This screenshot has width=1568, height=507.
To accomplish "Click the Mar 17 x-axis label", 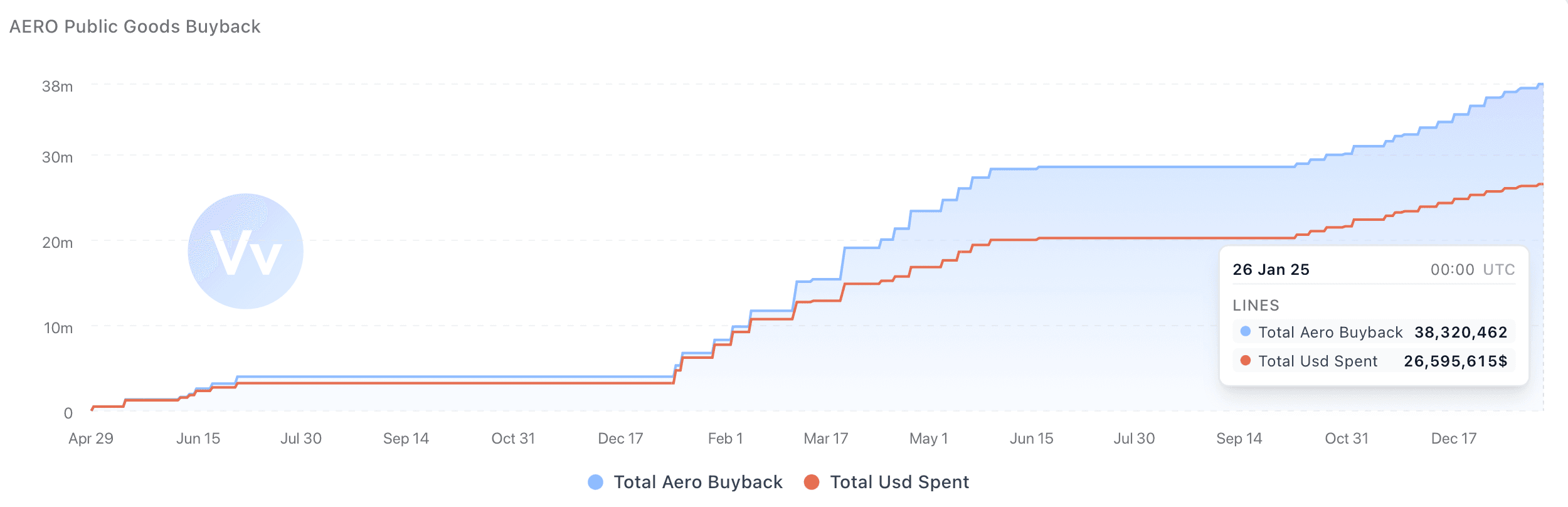I will click(x=825, y=439).
